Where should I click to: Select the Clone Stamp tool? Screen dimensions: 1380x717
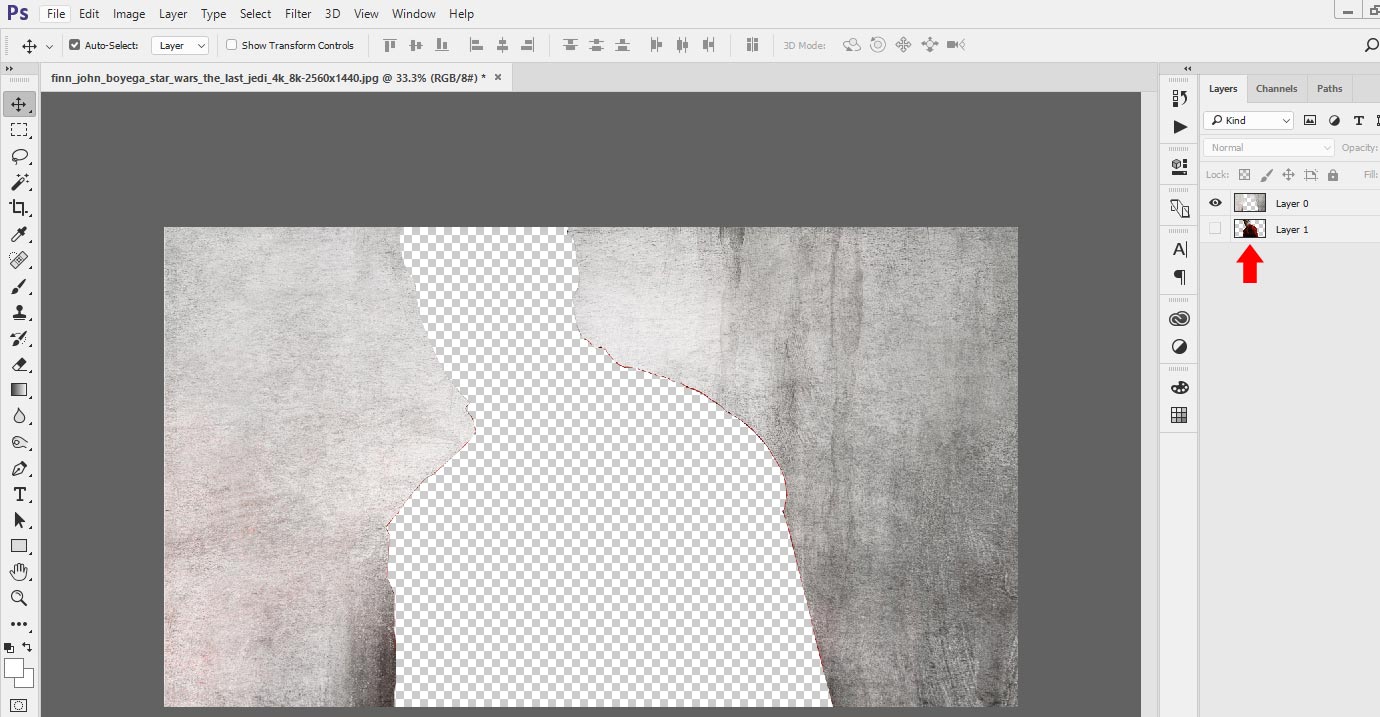[19, 312]
